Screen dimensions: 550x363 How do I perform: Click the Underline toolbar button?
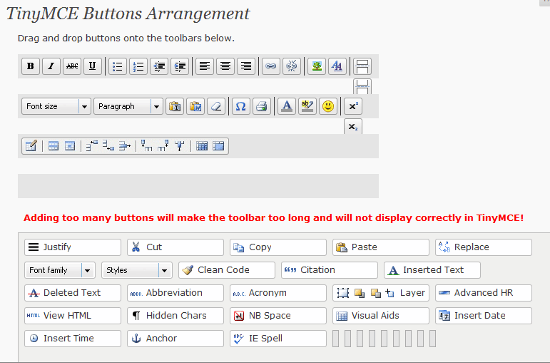(x=92, y=66)
